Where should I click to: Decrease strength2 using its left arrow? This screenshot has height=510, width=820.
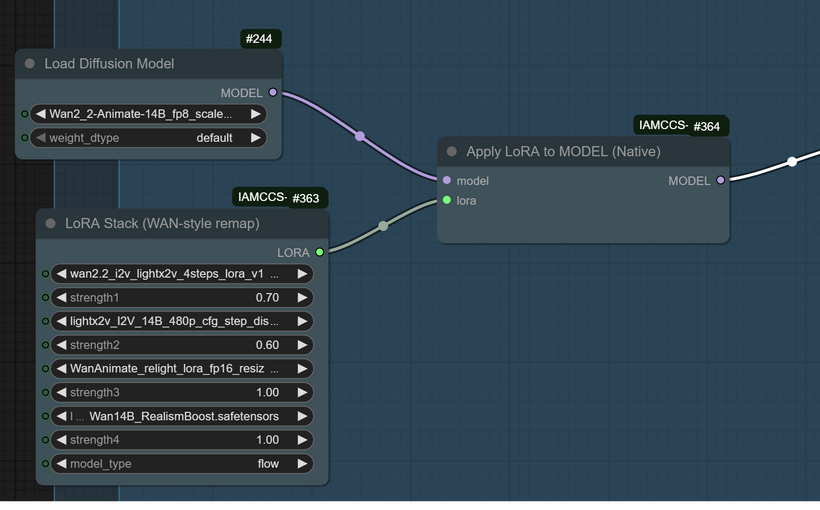(x=61, y=345)
